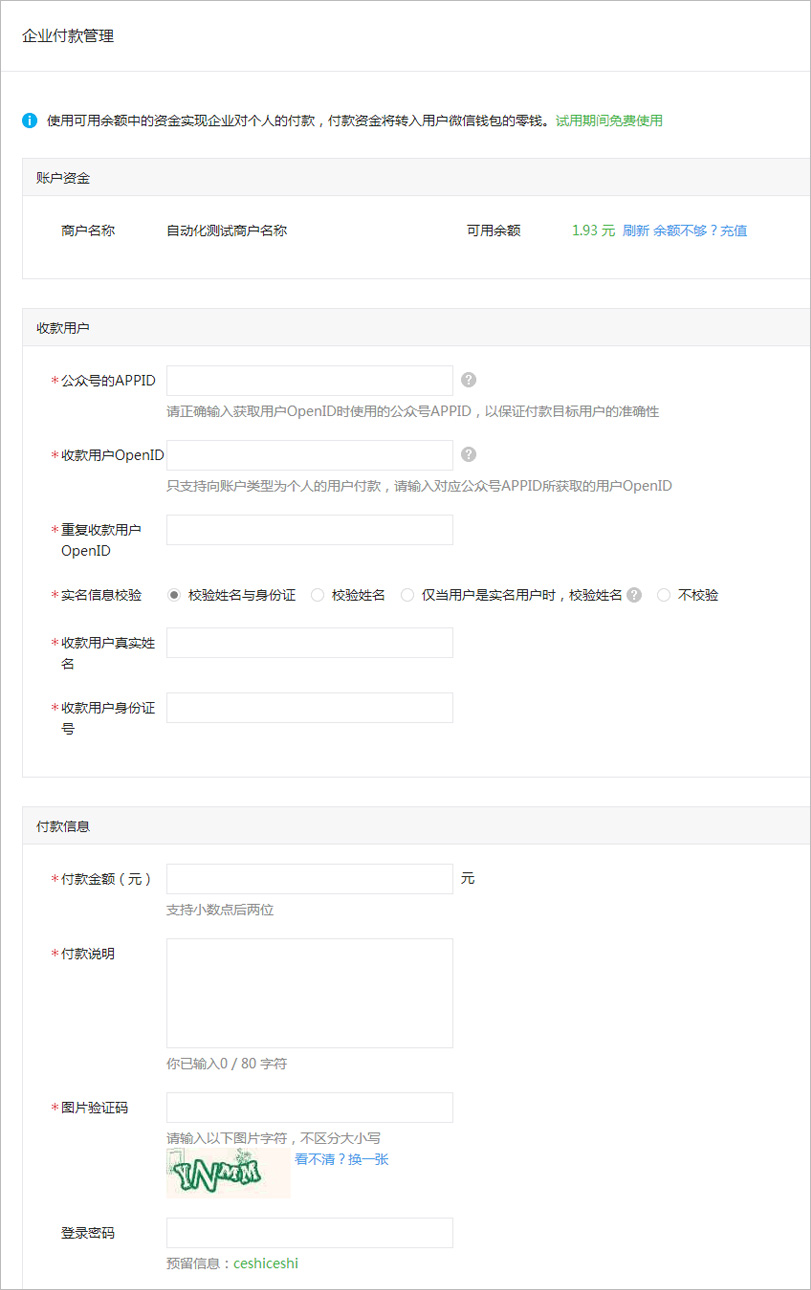Viewport: 811px width, 1290px height.
Task: Click the 收款用户真实姓名 text field
Action: pos(309,643)
